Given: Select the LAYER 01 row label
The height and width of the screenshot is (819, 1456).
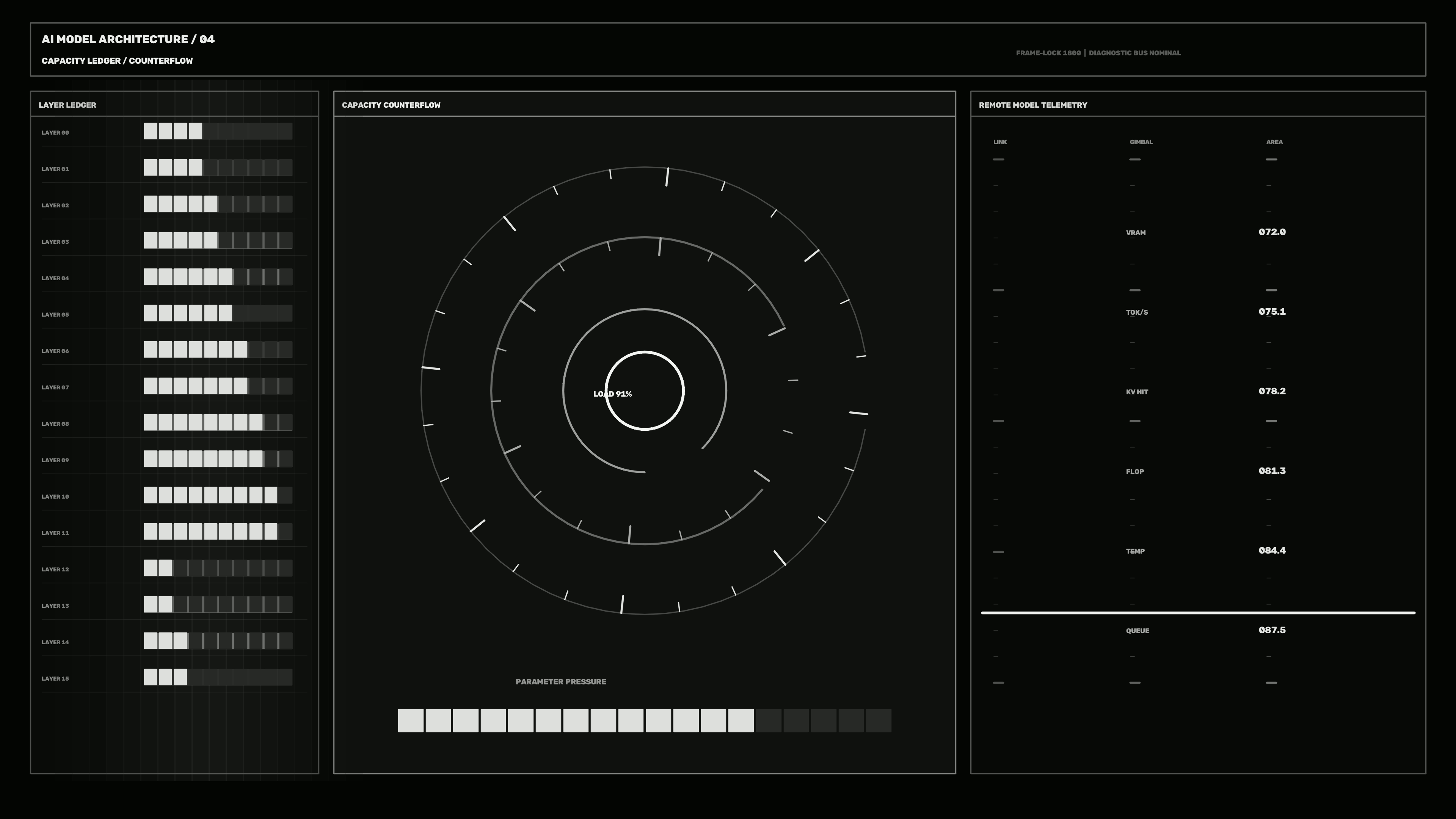Looking at the screenshot, I should 55,169.
